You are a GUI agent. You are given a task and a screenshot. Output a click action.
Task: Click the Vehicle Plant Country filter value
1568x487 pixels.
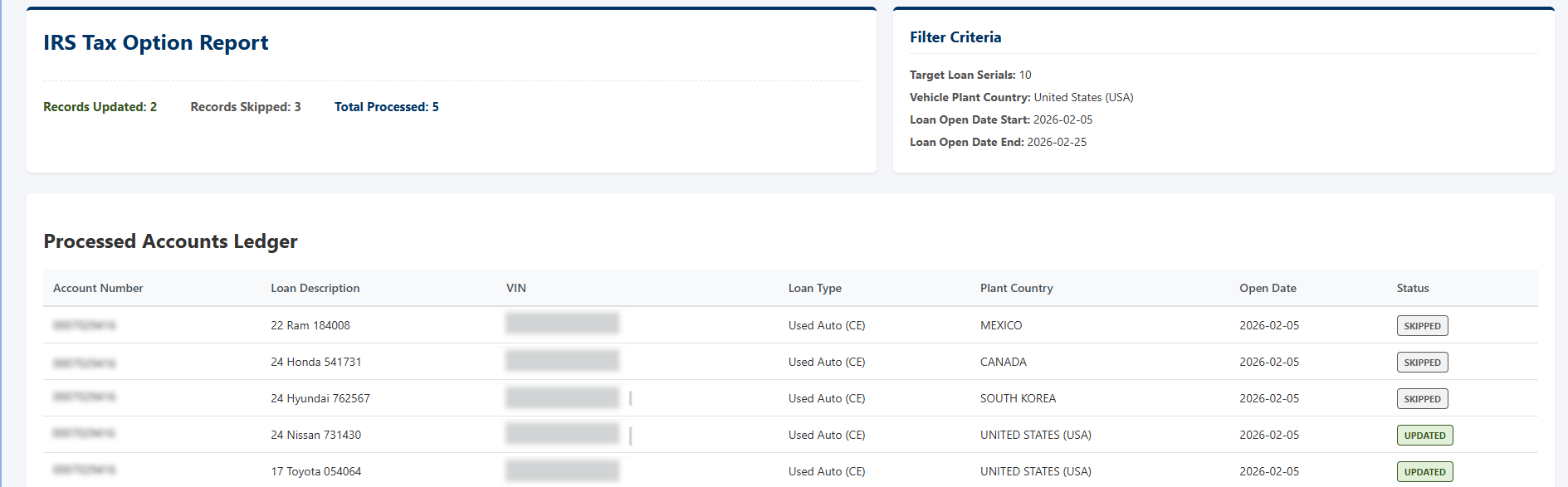coord(1083,97)
